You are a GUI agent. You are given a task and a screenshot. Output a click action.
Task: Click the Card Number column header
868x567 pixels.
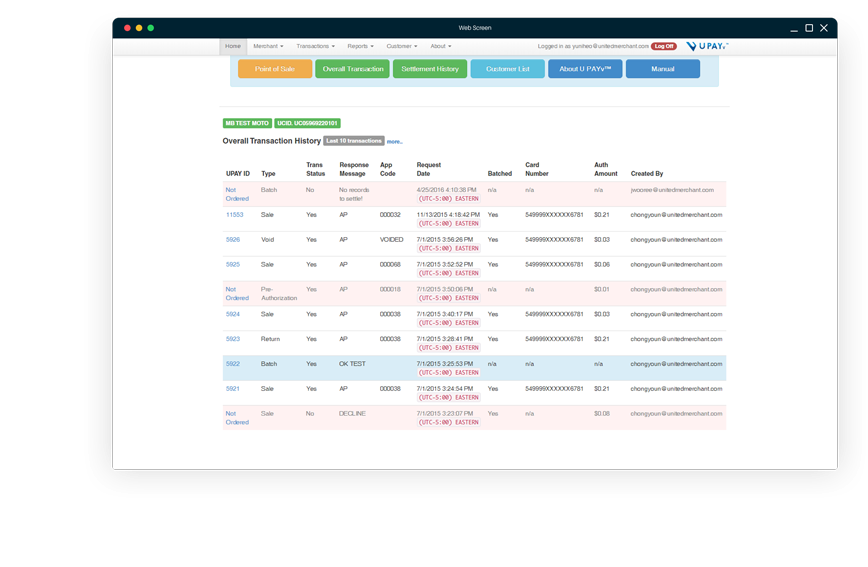[x=536, y=169]
